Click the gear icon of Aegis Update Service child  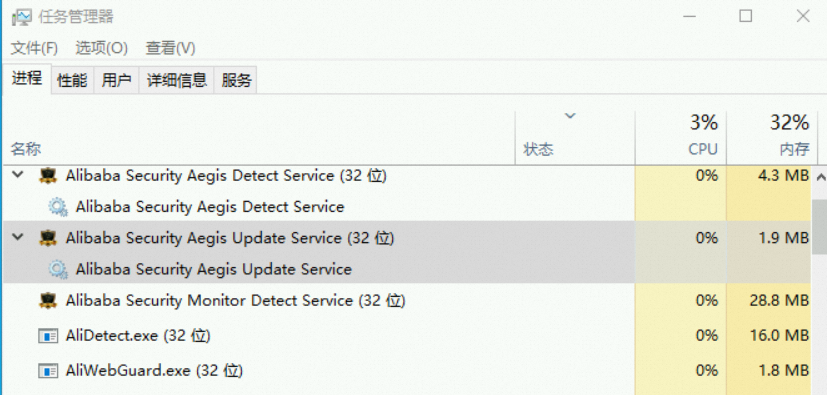(x=58, y=269)
